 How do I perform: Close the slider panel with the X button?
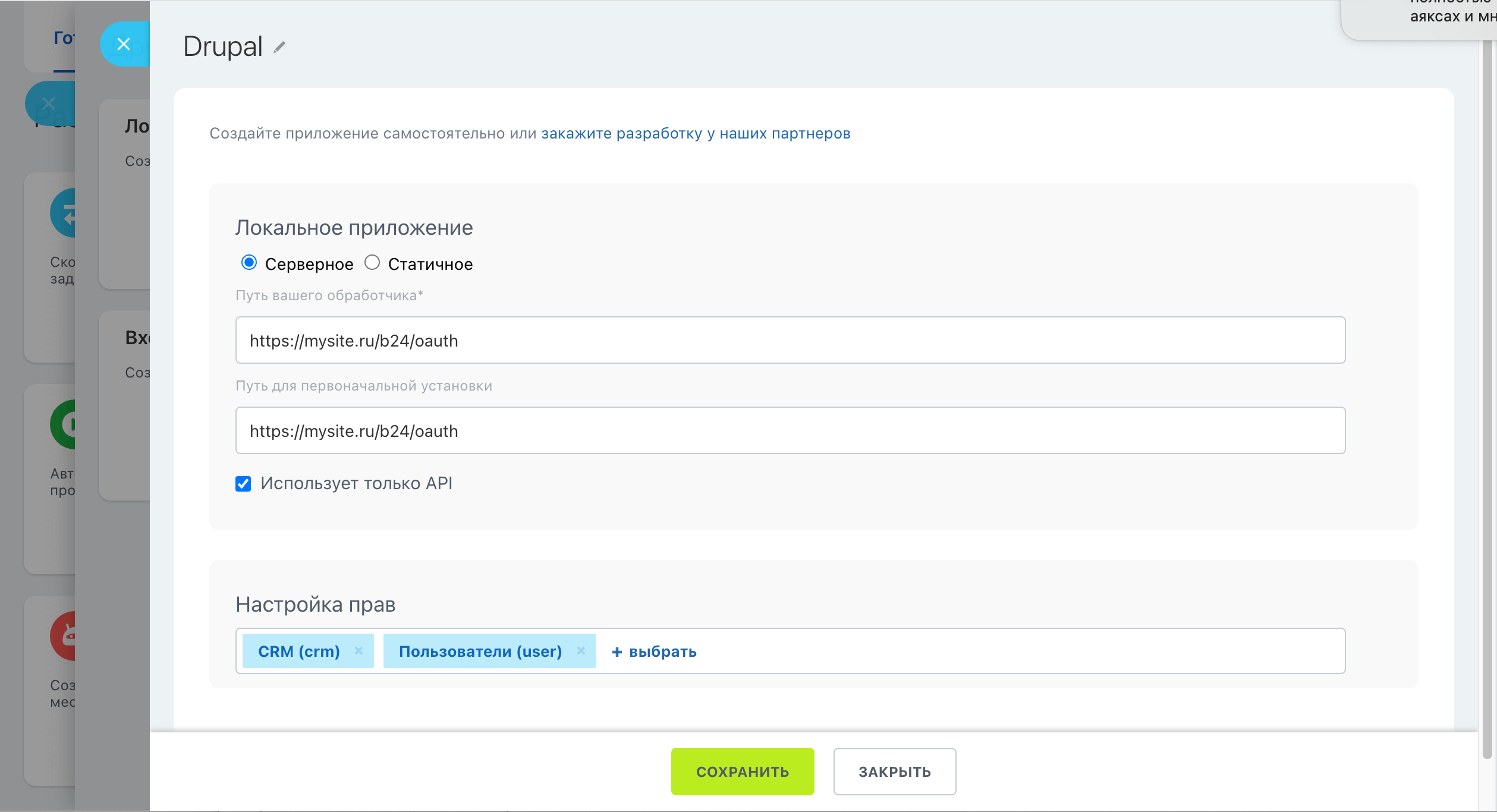click(124, 44)
